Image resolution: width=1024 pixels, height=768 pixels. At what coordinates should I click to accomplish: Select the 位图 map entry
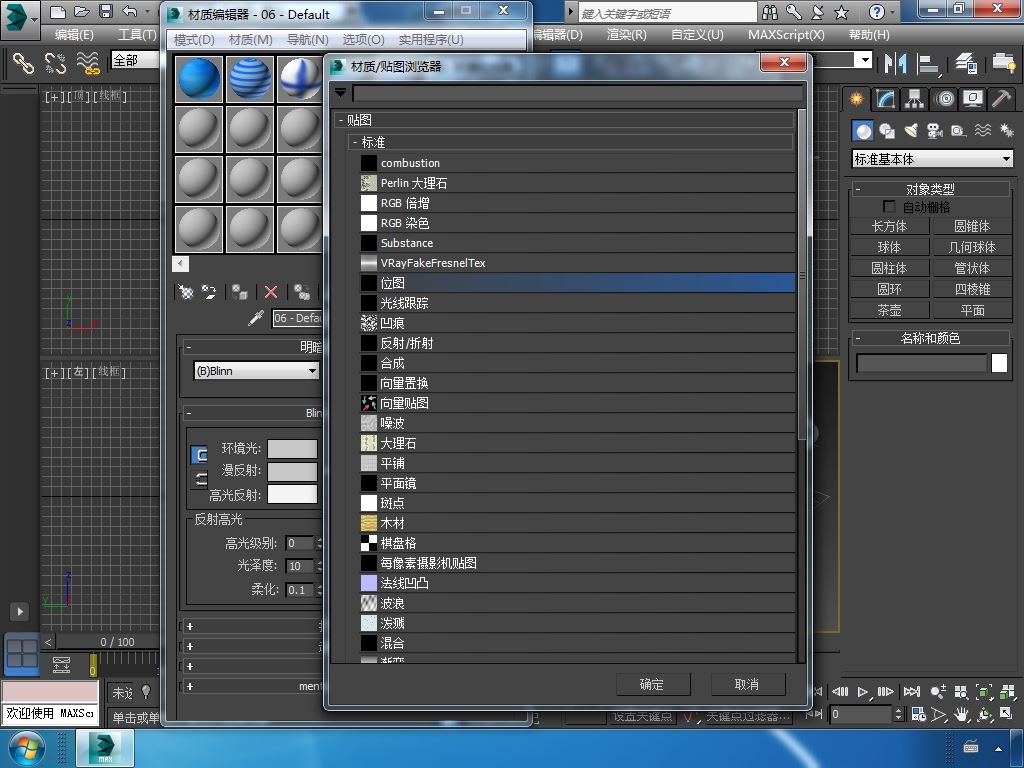point(577,283)
